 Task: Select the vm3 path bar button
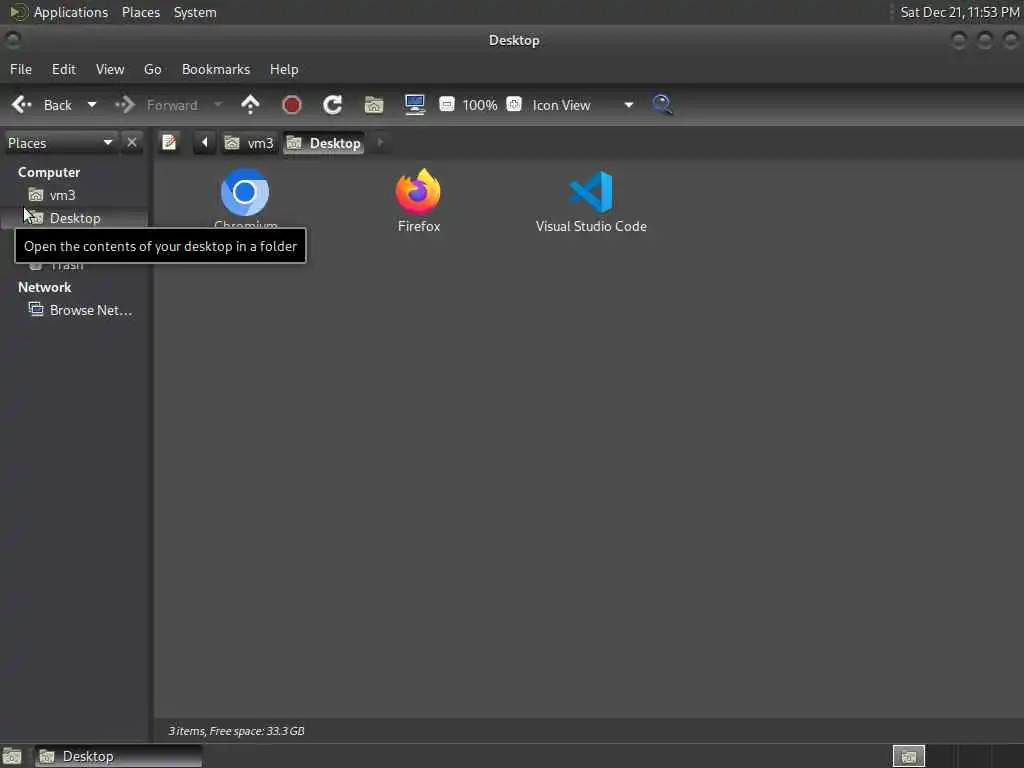click(x=249, y=143)
